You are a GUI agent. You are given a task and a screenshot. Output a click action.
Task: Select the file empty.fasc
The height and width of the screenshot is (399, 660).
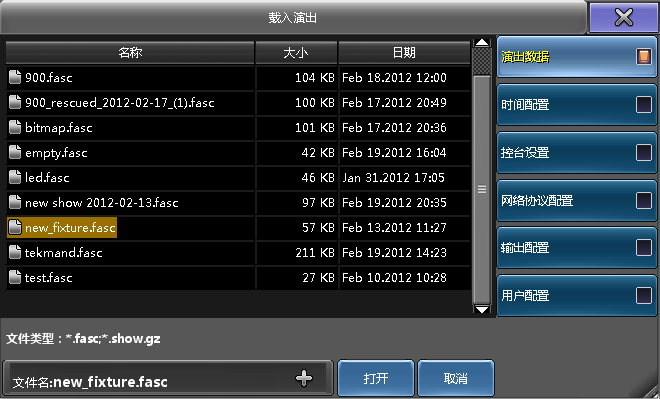(56, 153)
